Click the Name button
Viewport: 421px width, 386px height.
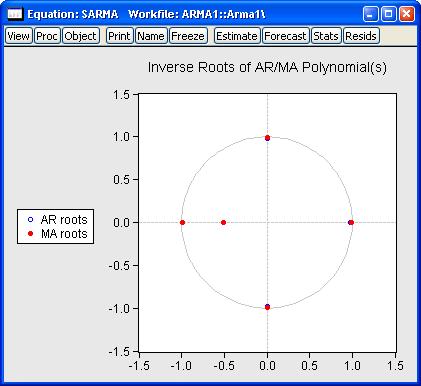151,36
